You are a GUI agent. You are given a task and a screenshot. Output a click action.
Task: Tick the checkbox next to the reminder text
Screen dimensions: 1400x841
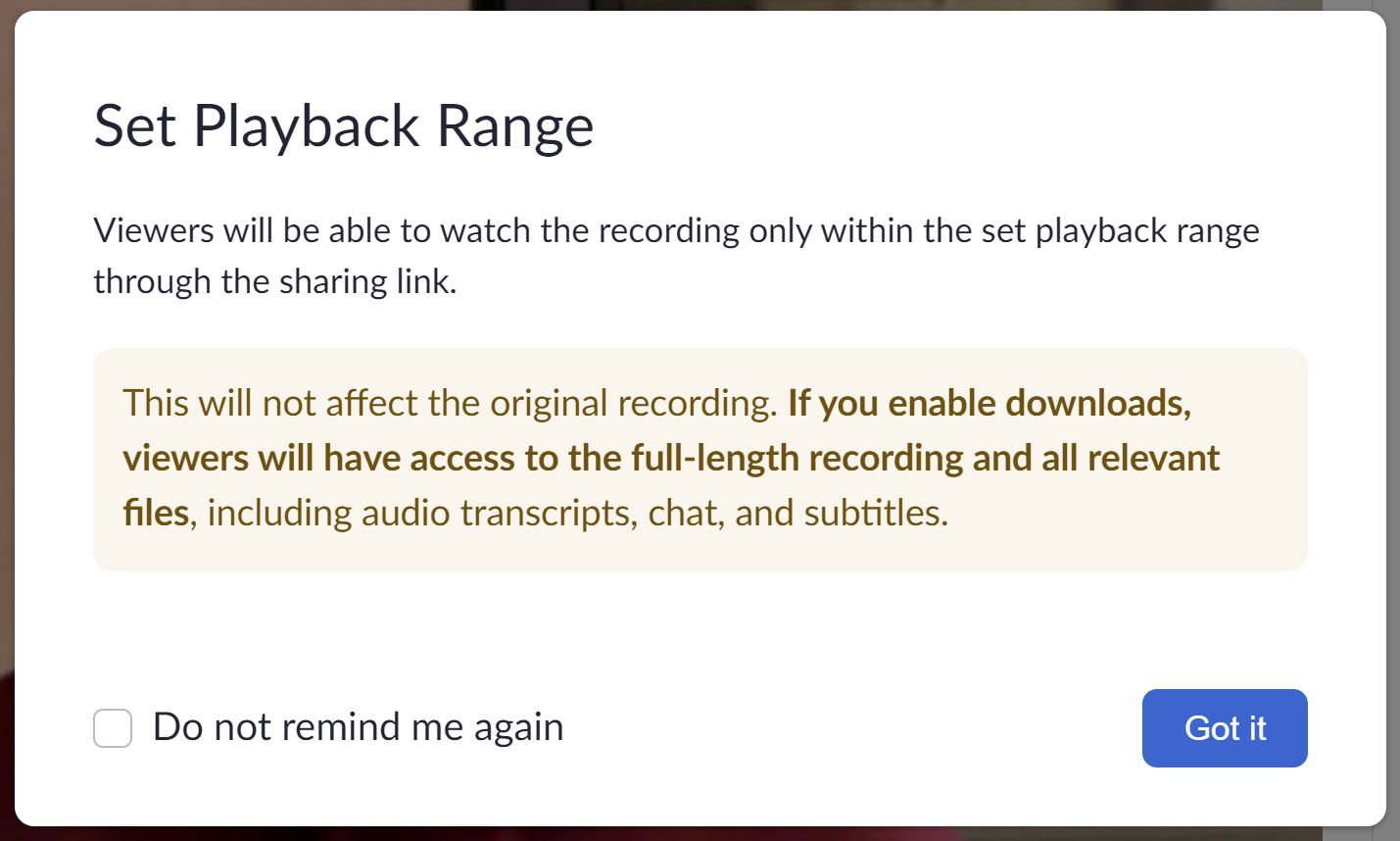112,727
